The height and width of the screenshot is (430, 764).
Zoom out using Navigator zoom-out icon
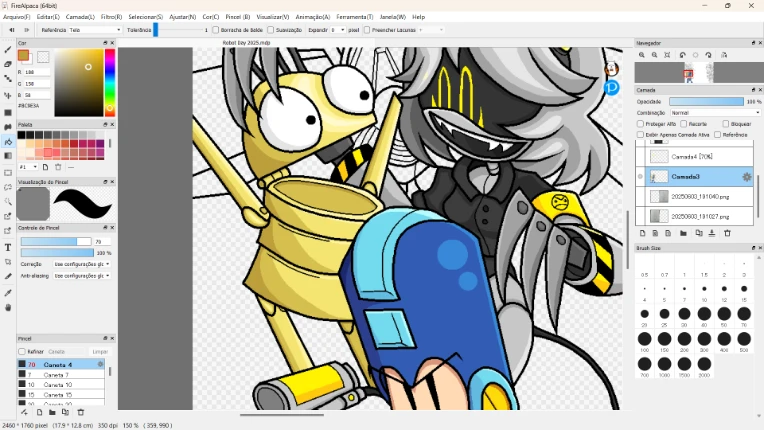click(654, 55)
